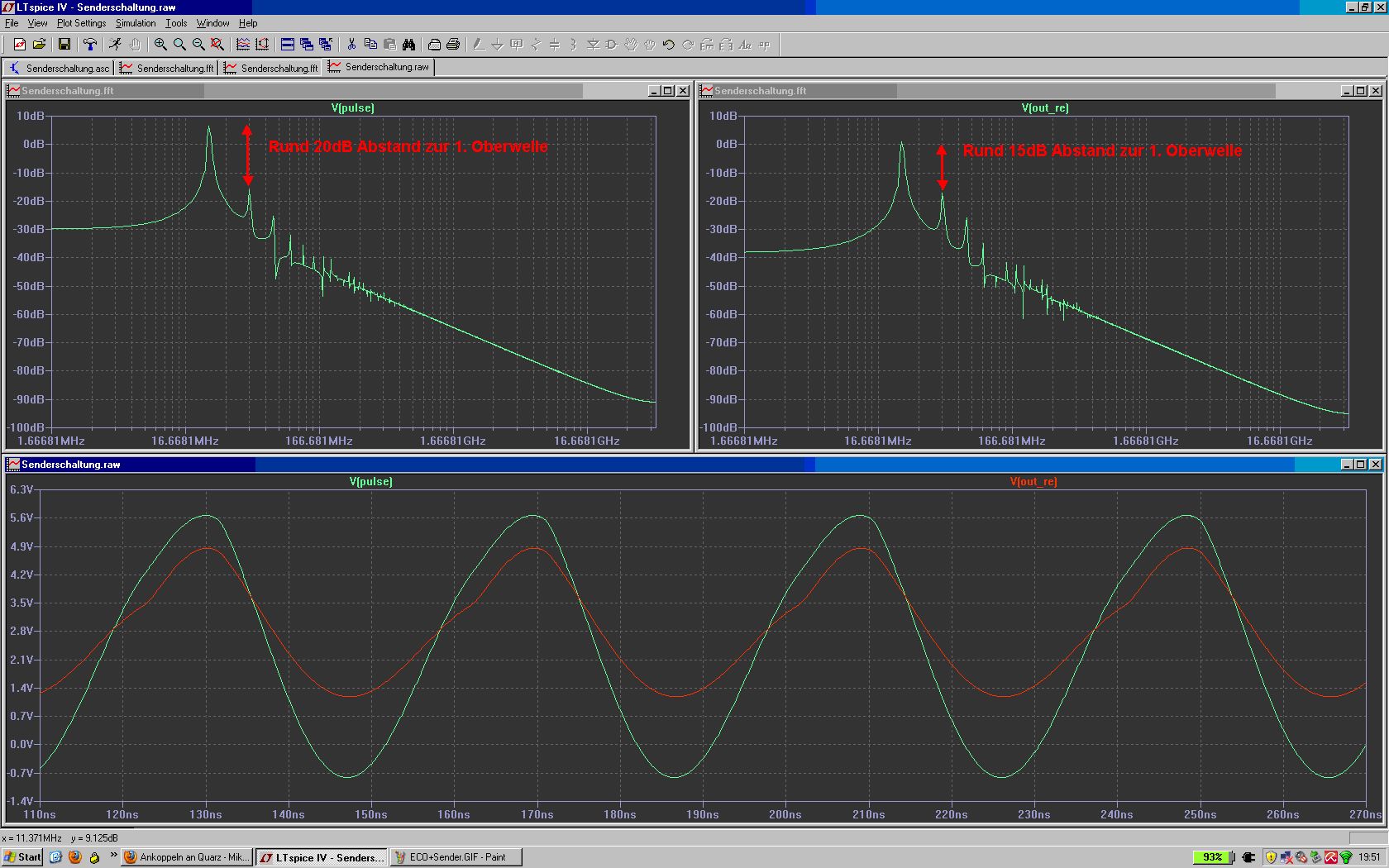Open the Simulation menu
The width and height of the screenshot is (1389, 868).
pos(136,23)
